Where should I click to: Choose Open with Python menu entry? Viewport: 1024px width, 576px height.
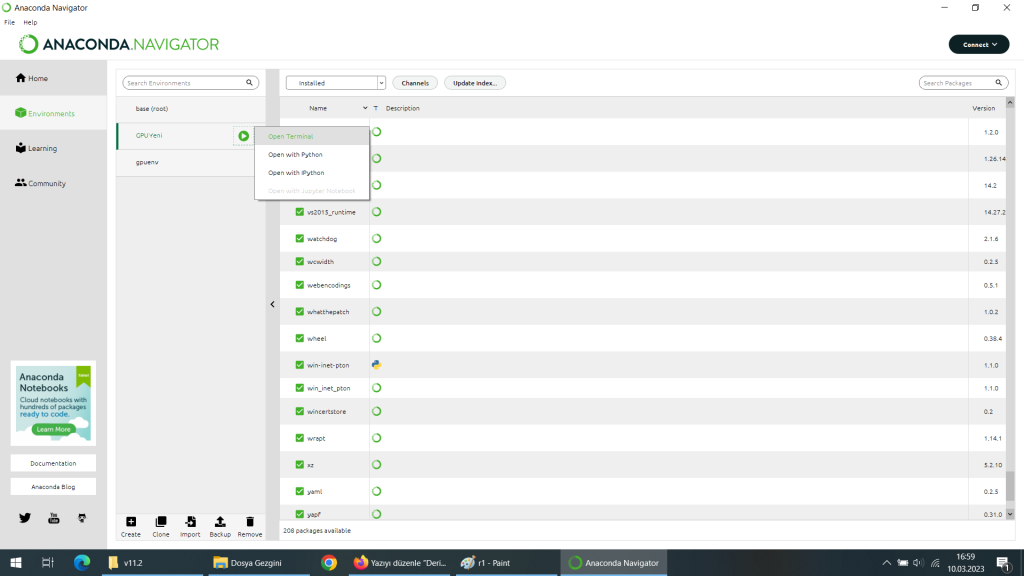tap(295, 155)
